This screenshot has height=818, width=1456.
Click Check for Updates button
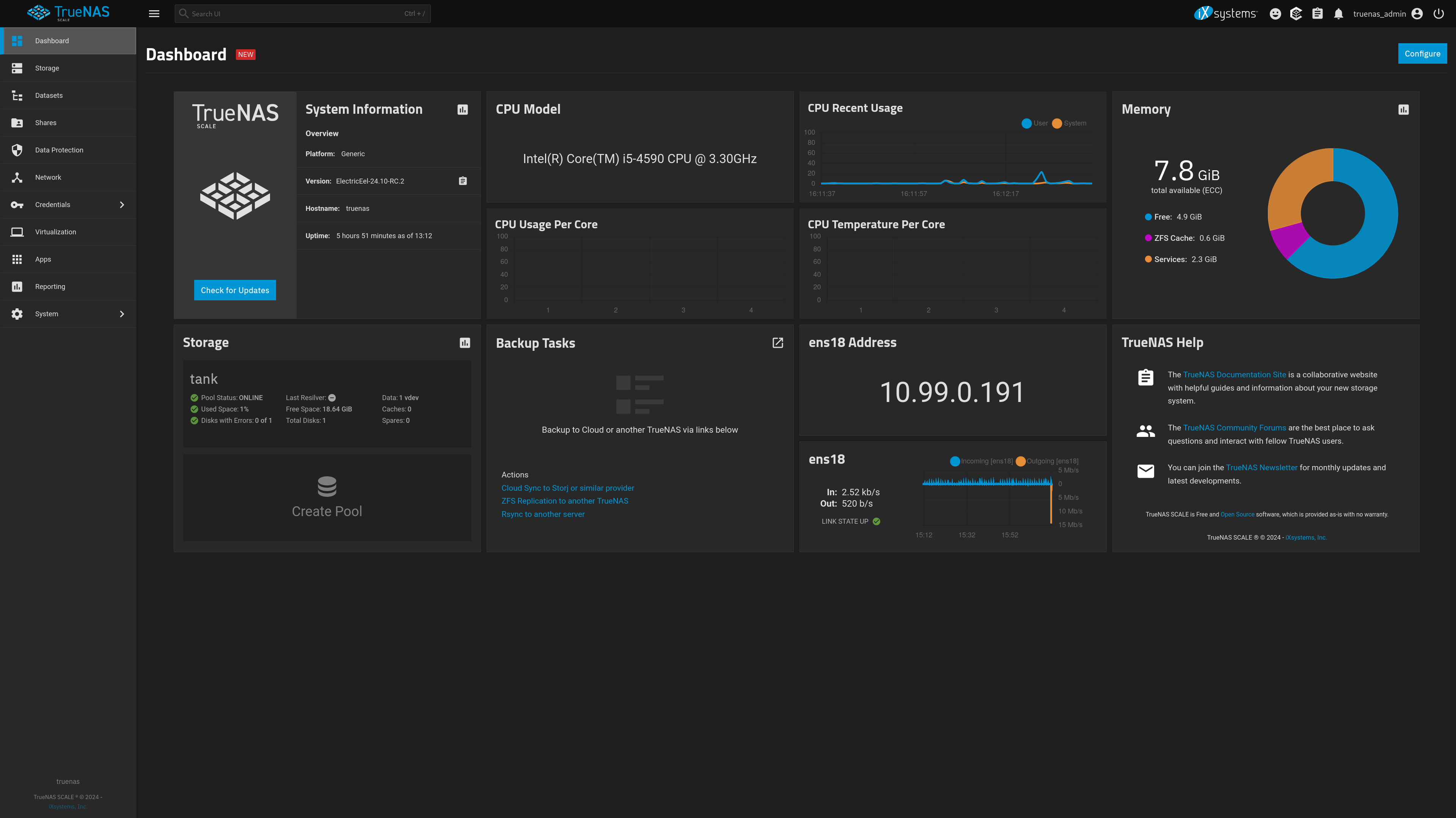tap(235, 290)
